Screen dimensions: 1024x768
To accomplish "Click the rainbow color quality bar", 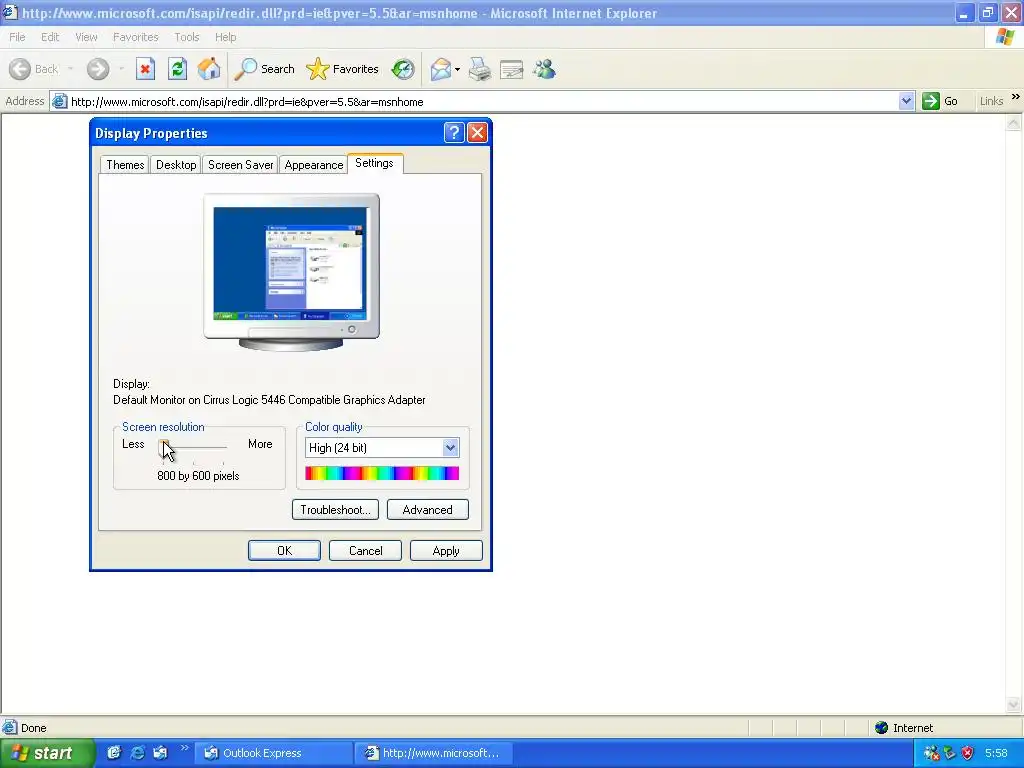I will coord(382,473).
